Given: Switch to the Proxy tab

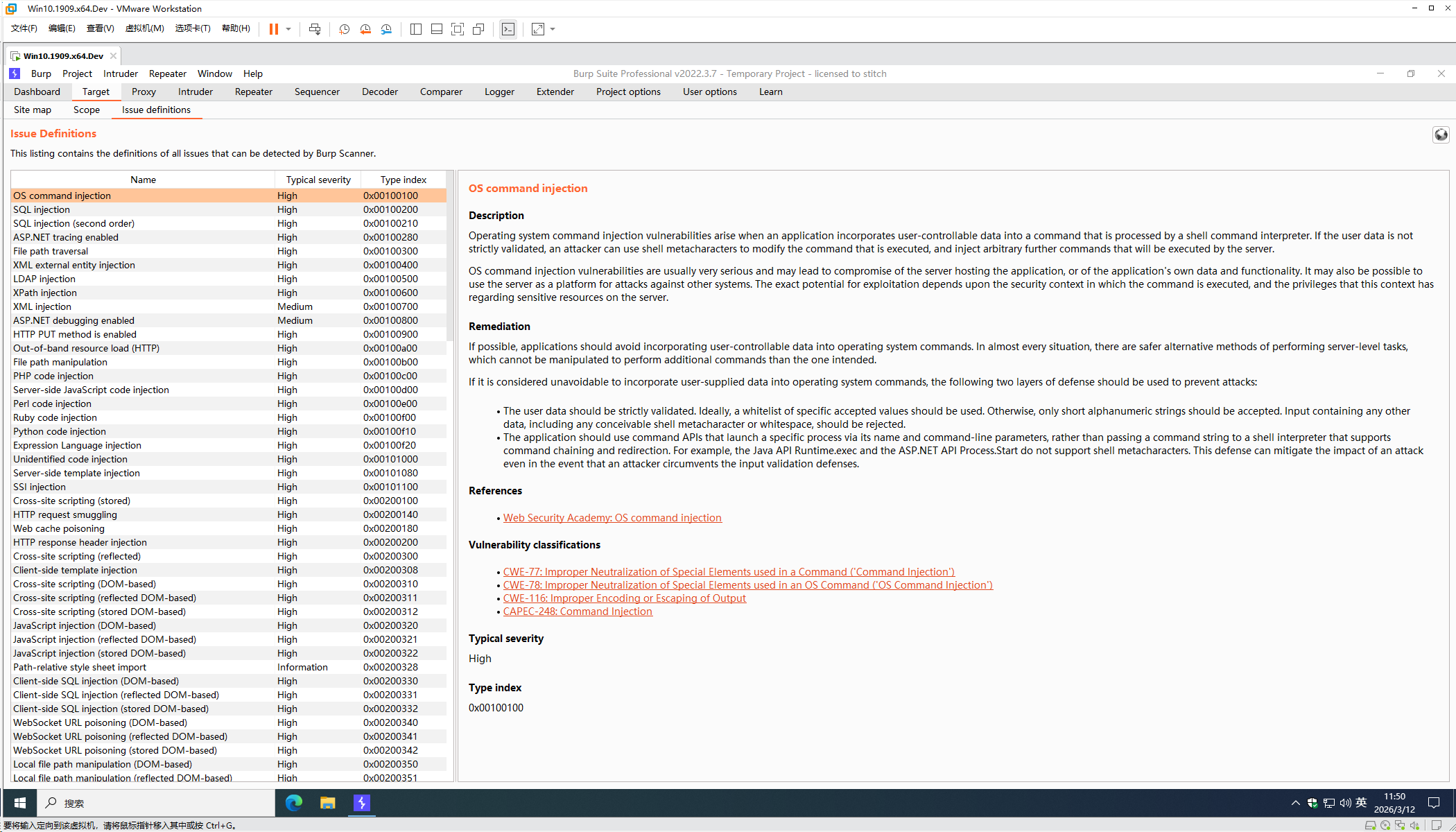Looking at the screenshot, I should [144, 92].
